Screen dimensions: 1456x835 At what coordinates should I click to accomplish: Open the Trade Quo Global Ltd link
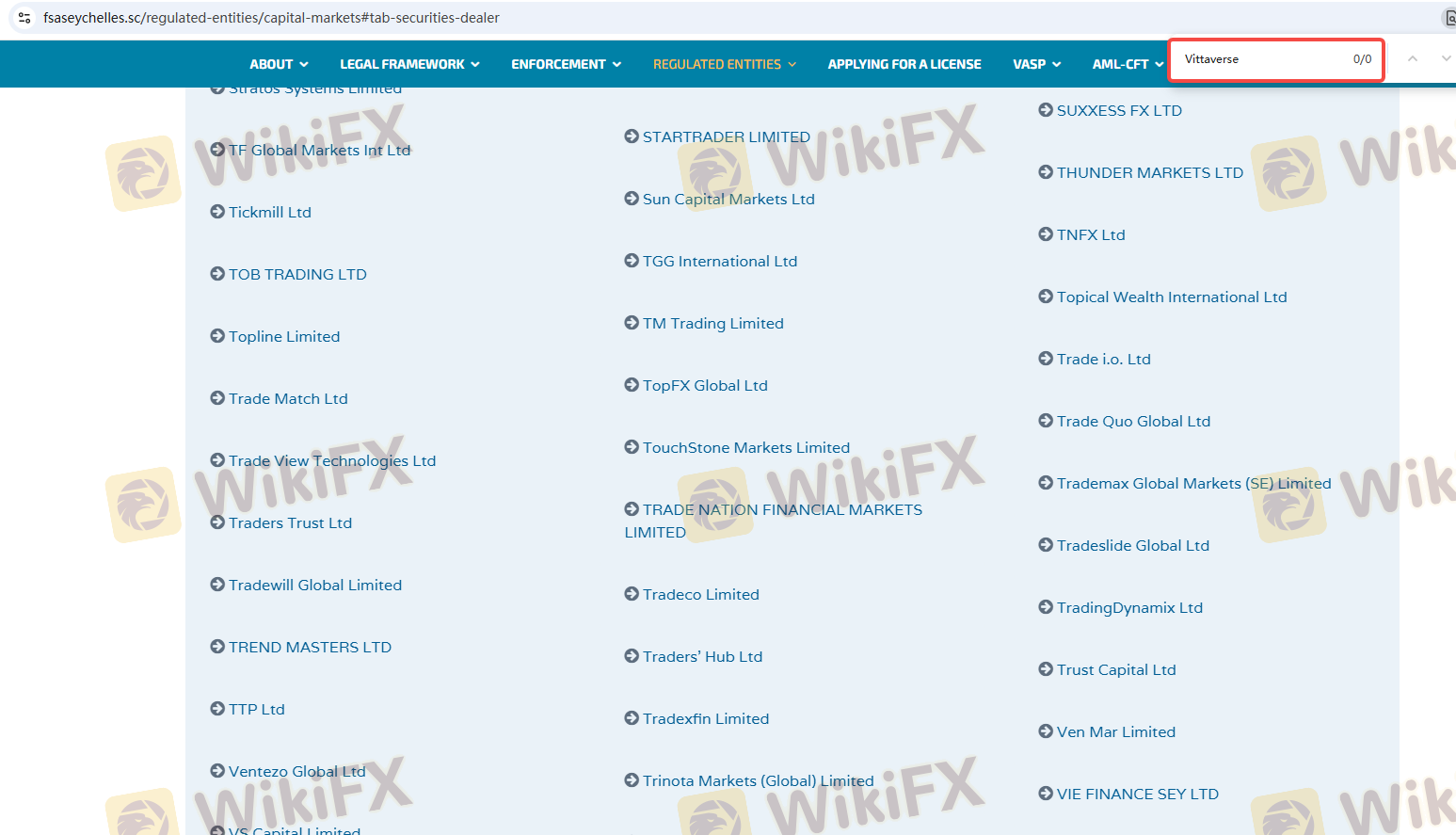click(x=1132, y=421)
